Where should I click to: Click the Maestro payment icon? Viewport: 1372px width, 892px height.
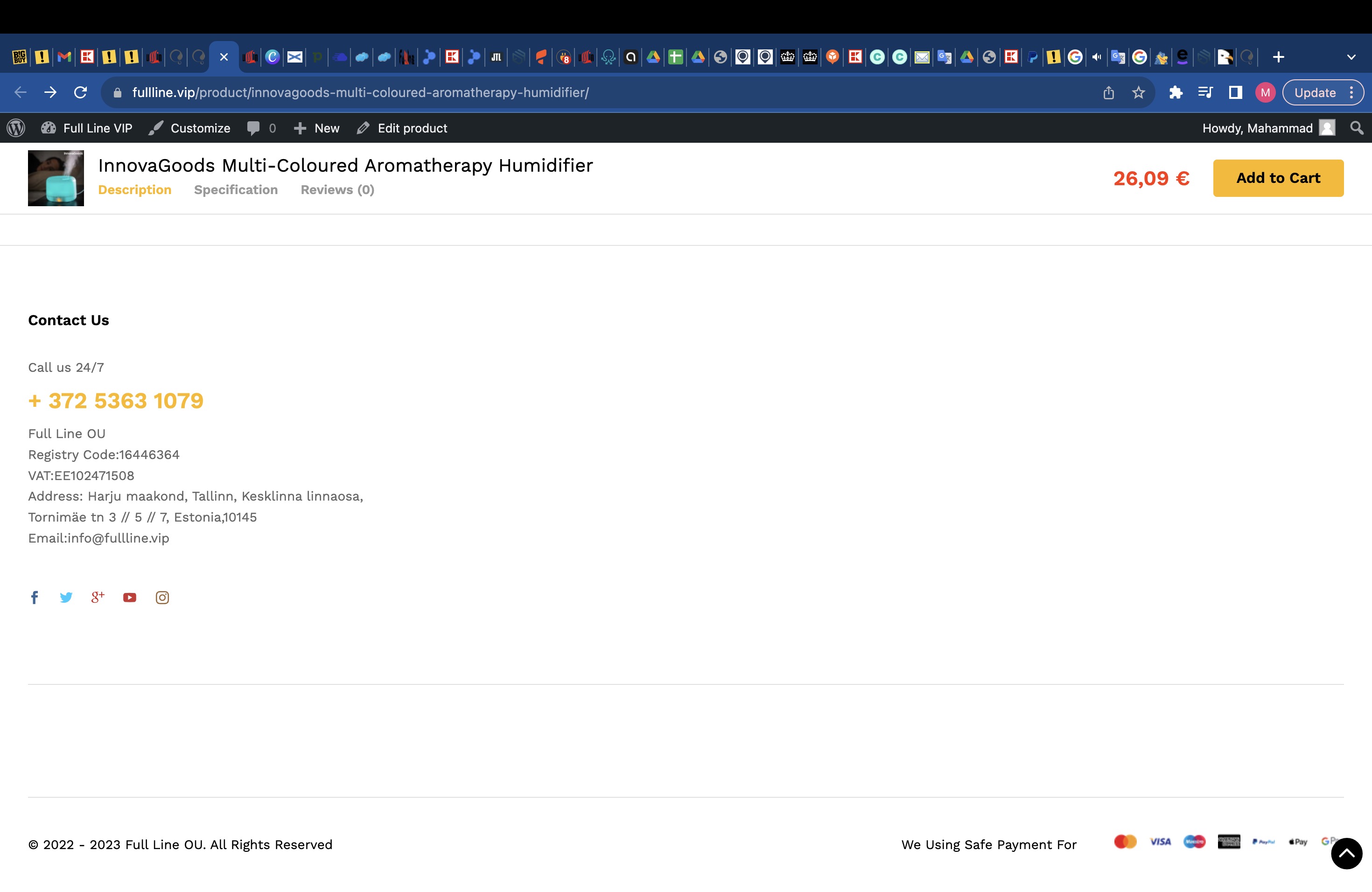[1195, 842]
